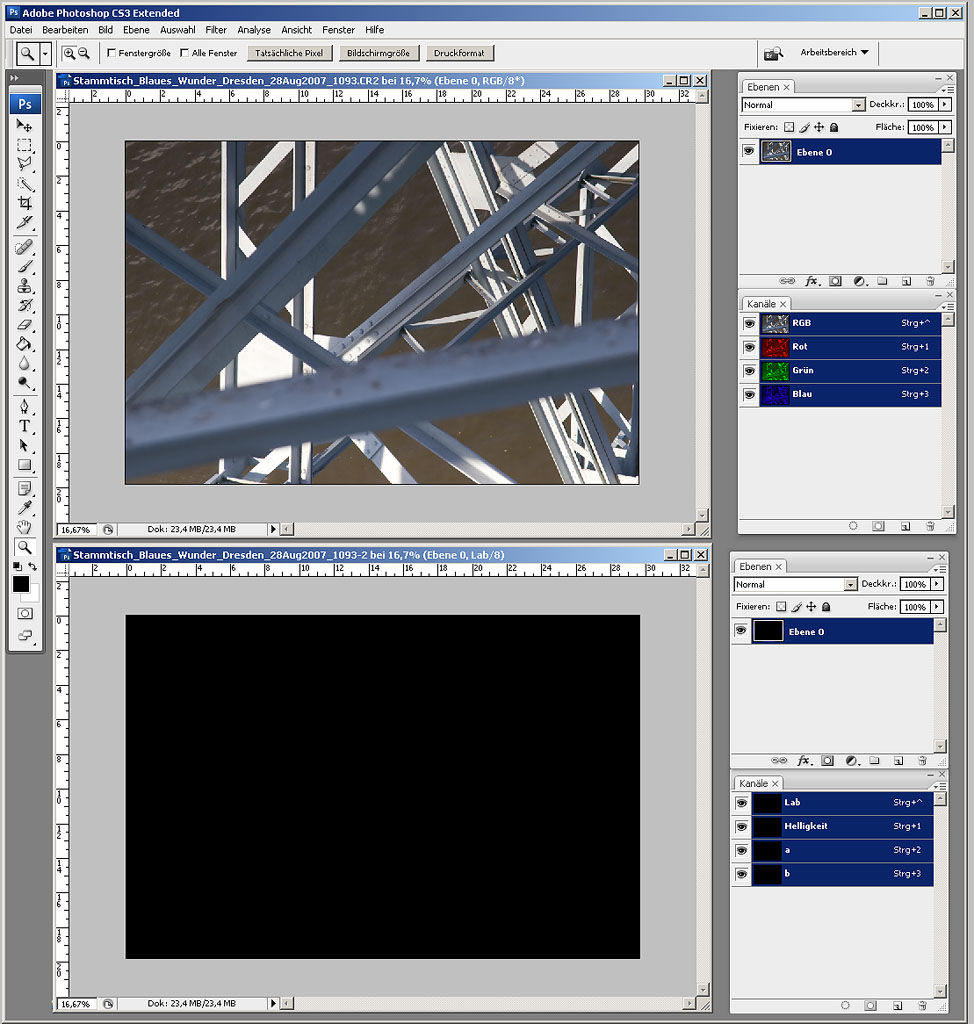The image size is (974, 1024).
Task: Click the Druckformat button
Action: [459, 53]
